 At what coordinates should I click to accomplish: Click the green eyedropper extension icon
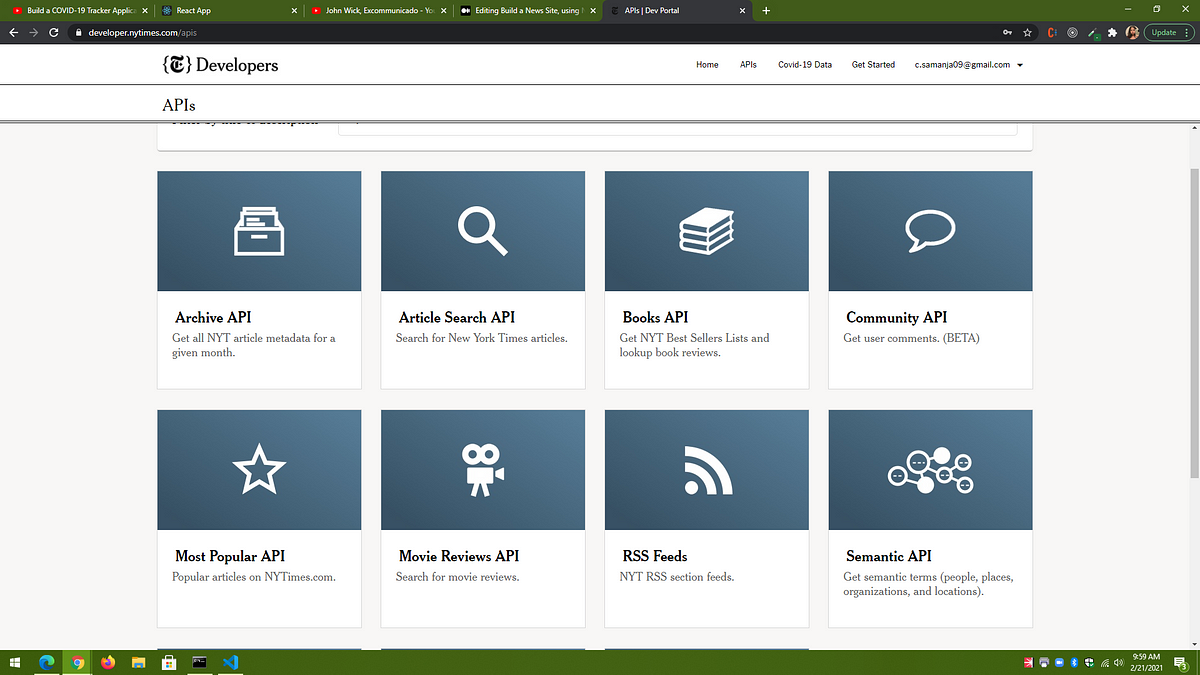(x=1094, y=33)
